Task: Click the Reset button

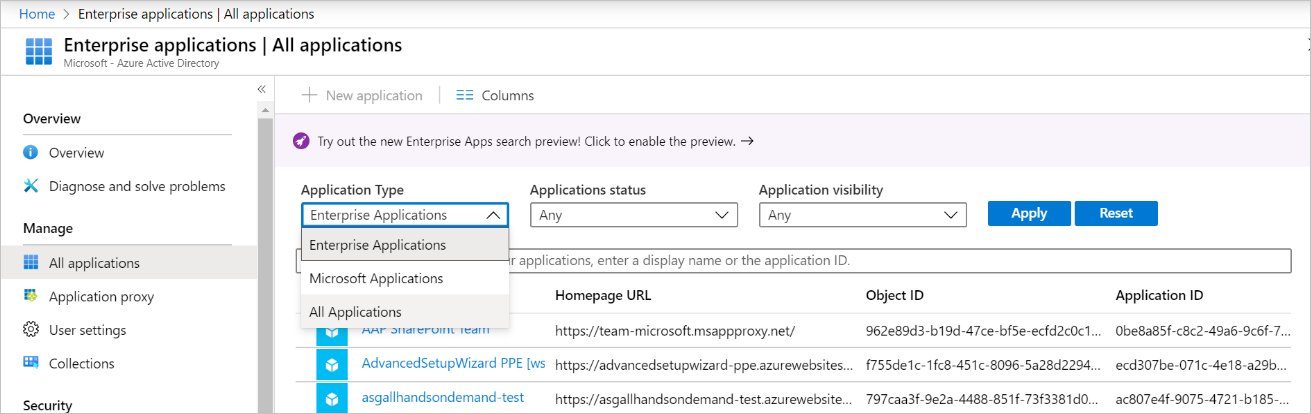Action: pyautogui.click(x=1116, y=213)
